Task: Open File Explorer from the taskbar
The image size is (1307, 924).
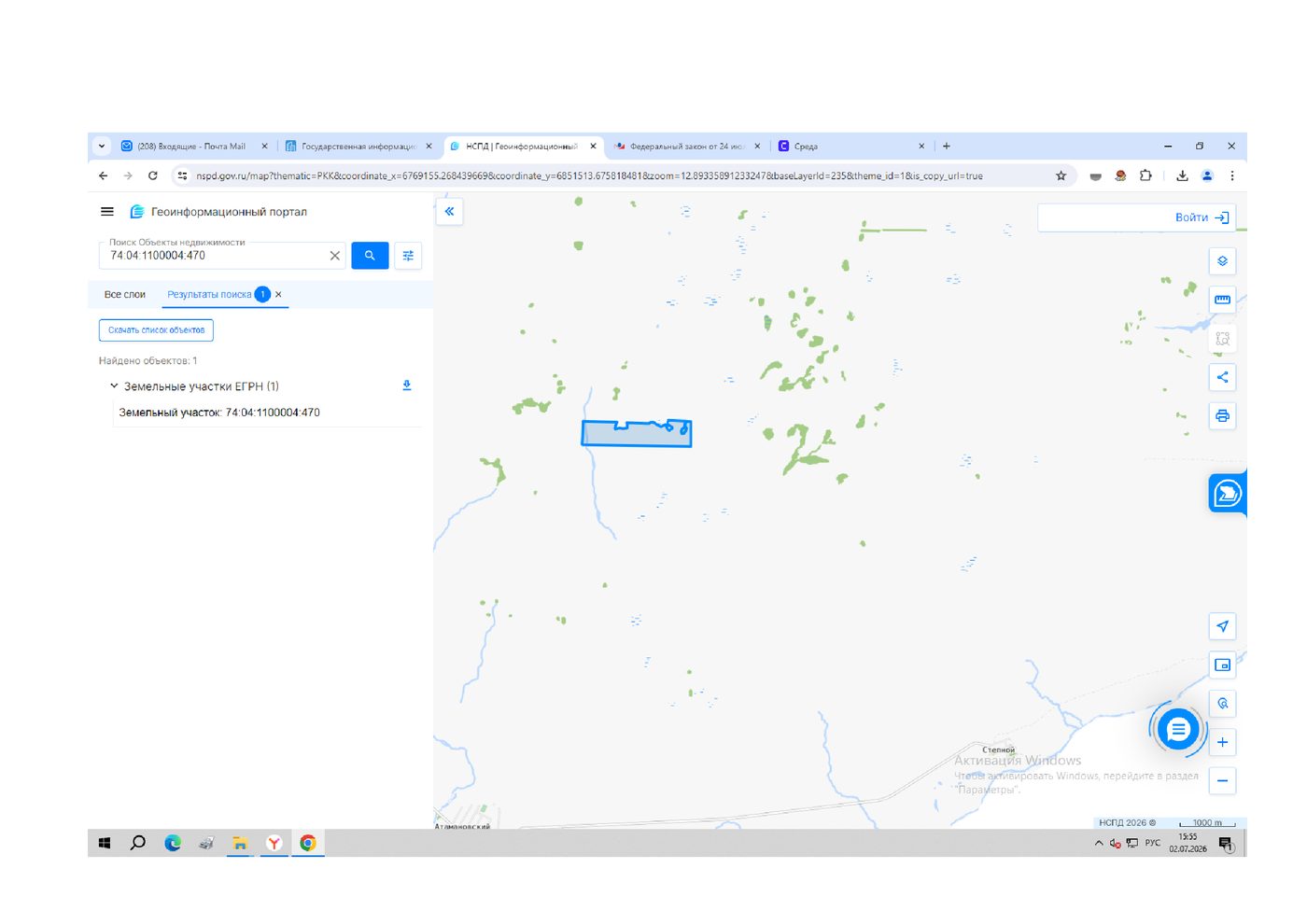Action: tap(240, 843)
